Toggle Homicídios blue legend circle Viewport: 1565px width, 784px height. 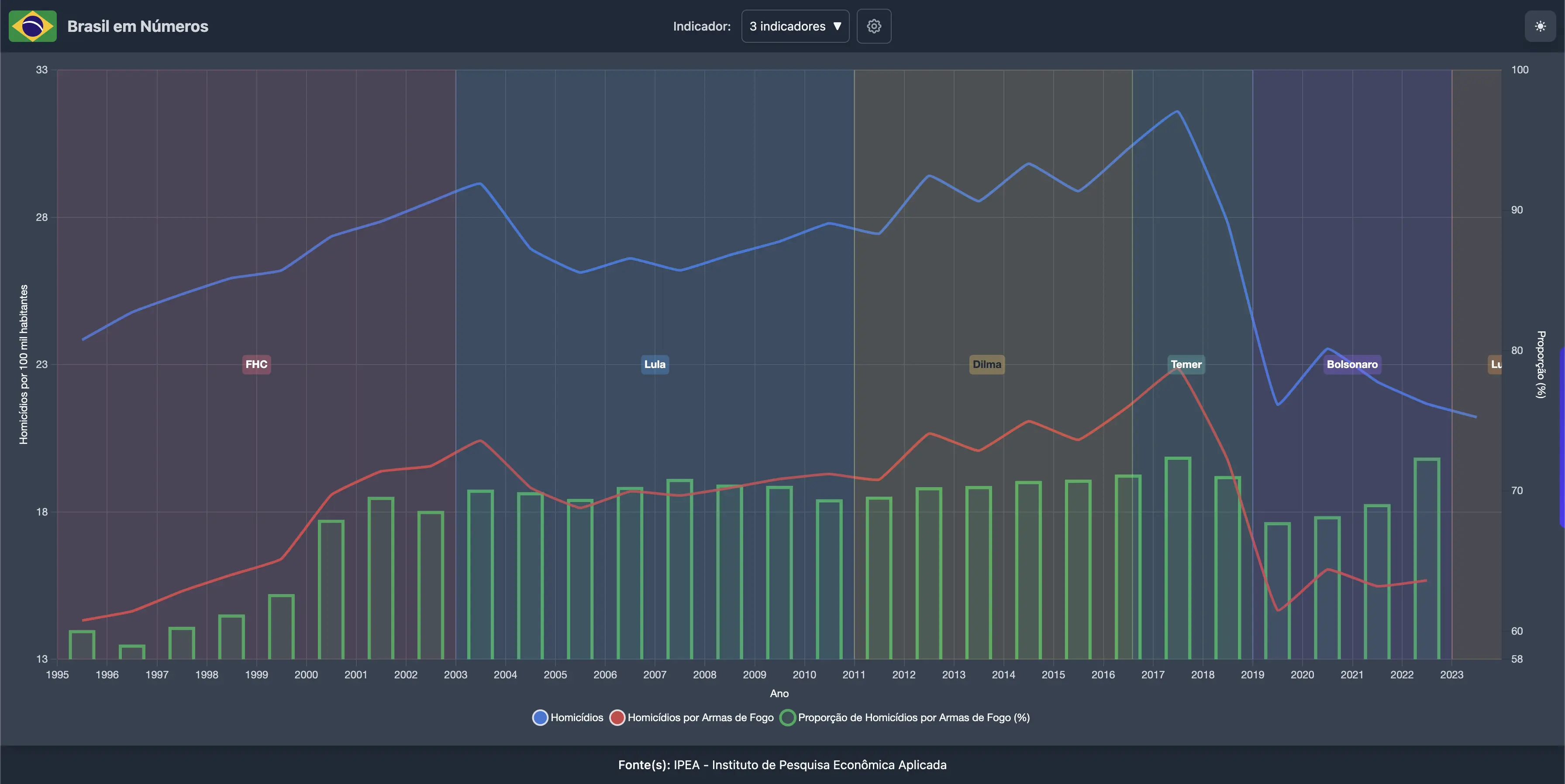pos(540,717)
